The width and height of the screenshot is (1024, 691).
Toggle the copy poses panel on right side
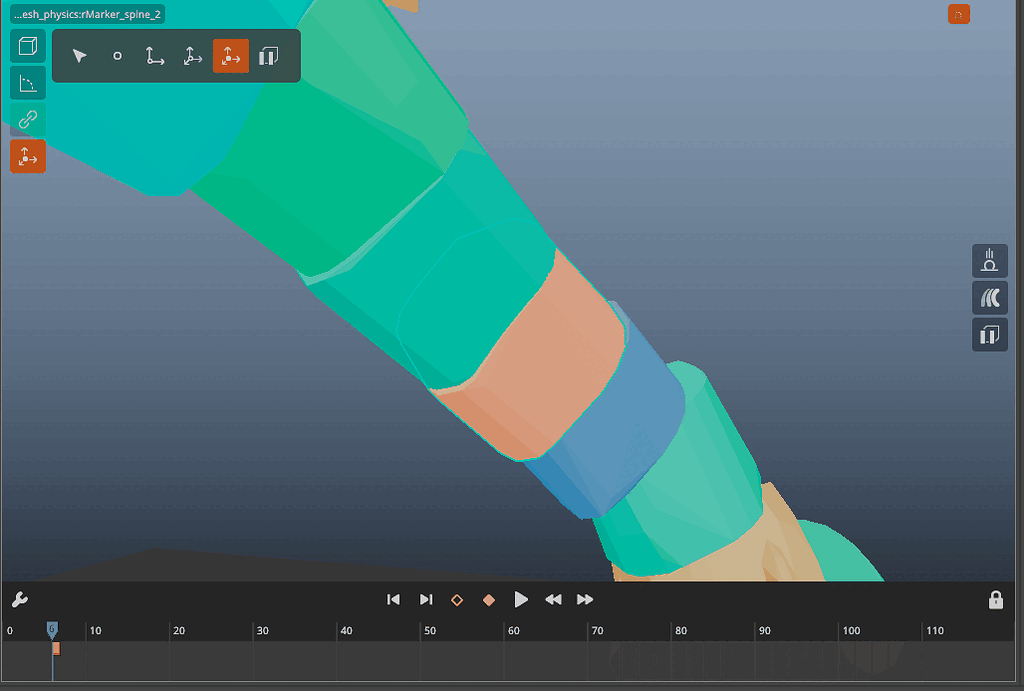point(989,334)
